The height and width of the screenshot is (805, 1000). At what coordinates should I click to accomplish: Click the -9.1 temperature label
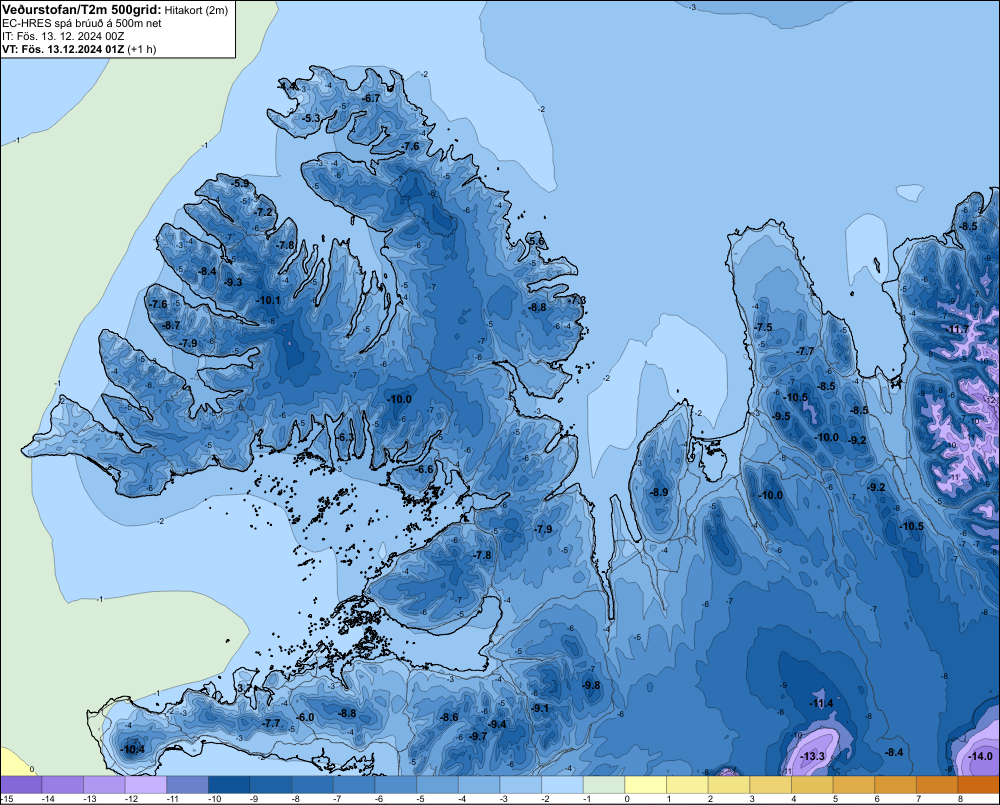(540, 708)
